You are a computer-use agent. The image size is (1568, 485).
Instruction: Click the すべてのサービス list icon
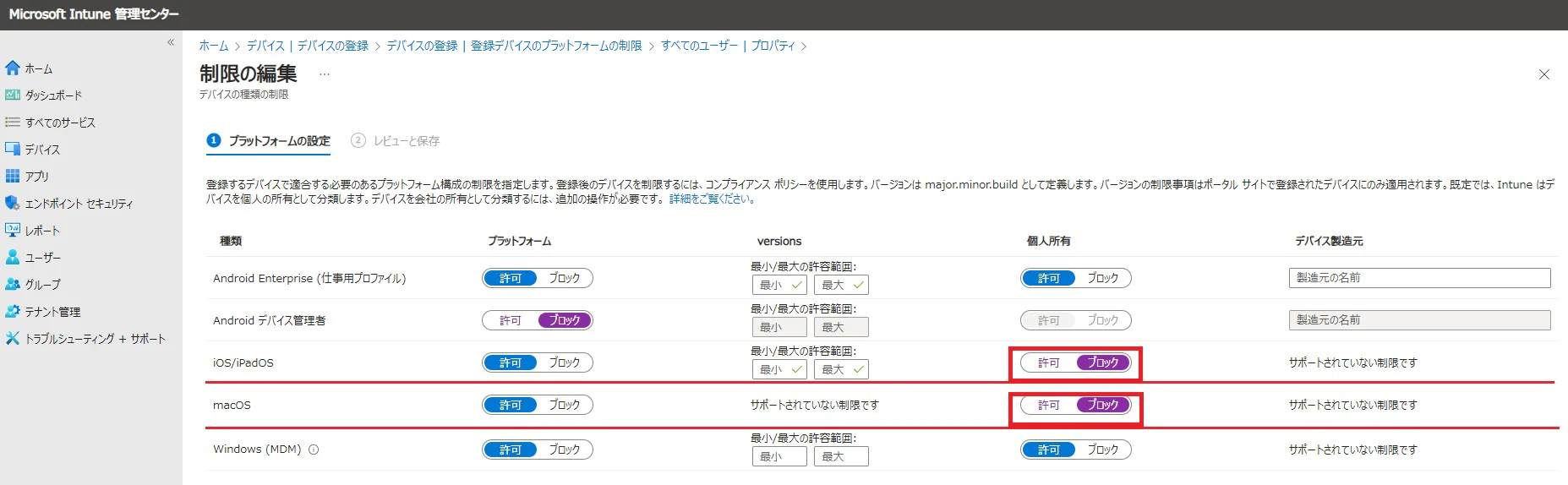click(13, 122)
